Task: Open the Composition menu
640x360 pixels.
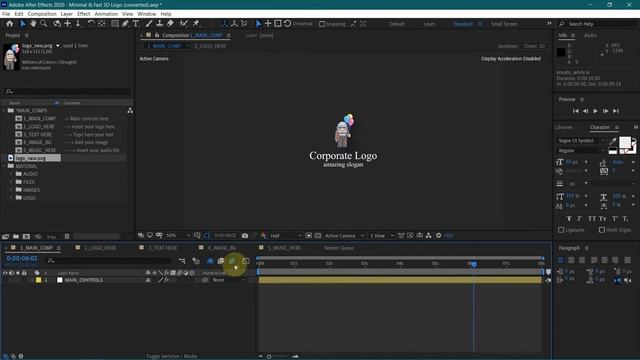Action: (42, 14)
